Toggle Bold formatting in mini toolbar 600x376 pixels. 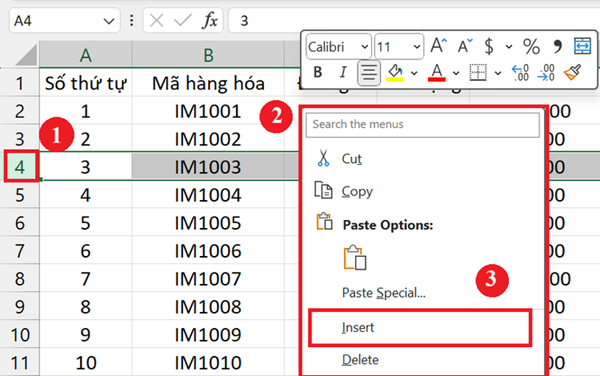[x=318, y=72]
